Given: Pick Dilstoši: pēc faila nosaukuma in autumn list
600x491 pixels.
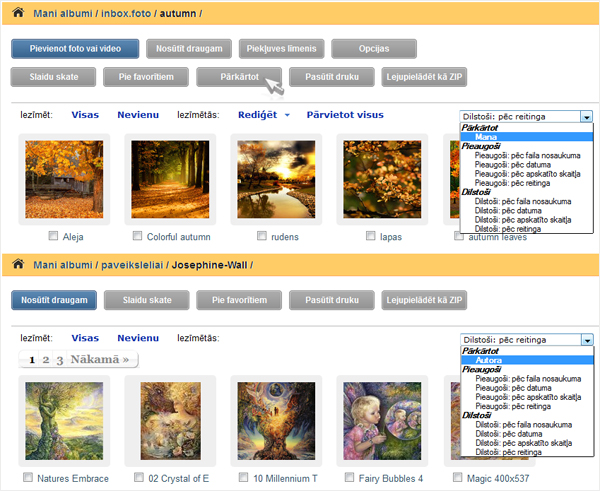Looking at the screenshot, I should pyautogui.click(x=527, y=201).
